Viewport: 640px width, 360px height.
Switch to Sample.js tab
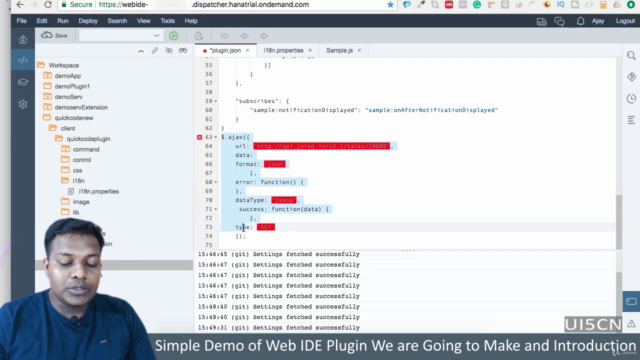(340, 51)
